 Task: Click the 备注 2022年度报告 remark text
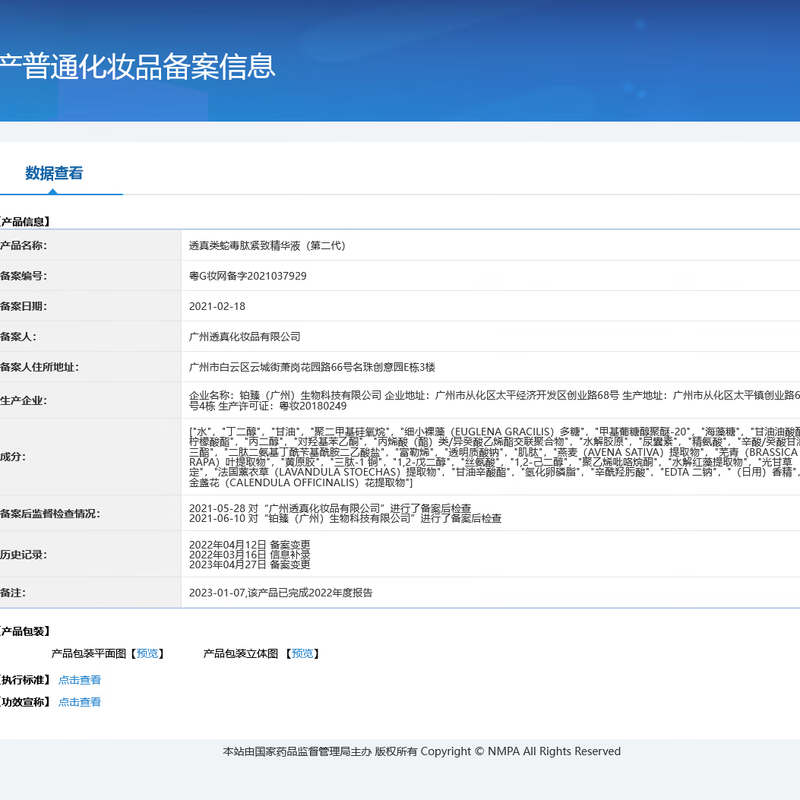point(281,592)
